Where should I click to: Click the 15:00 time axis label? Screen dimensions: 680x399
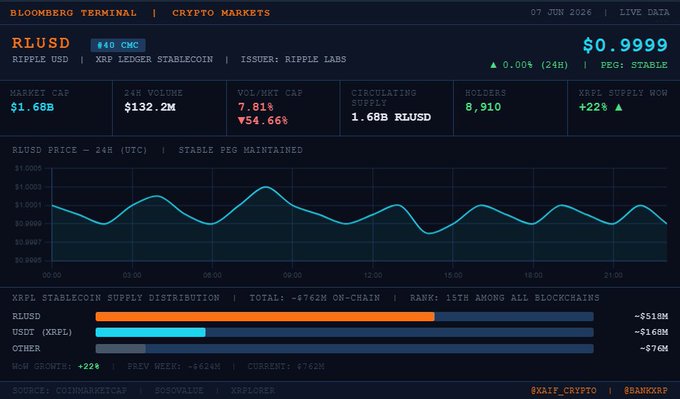pos(453,275)
